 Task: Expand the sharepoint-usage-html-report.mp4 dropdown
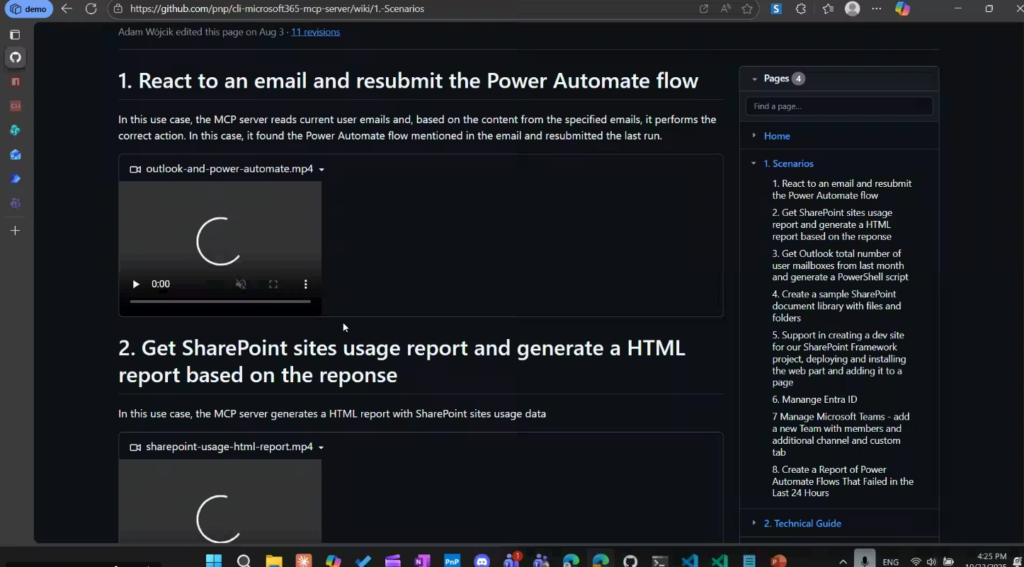pos(321,448)
